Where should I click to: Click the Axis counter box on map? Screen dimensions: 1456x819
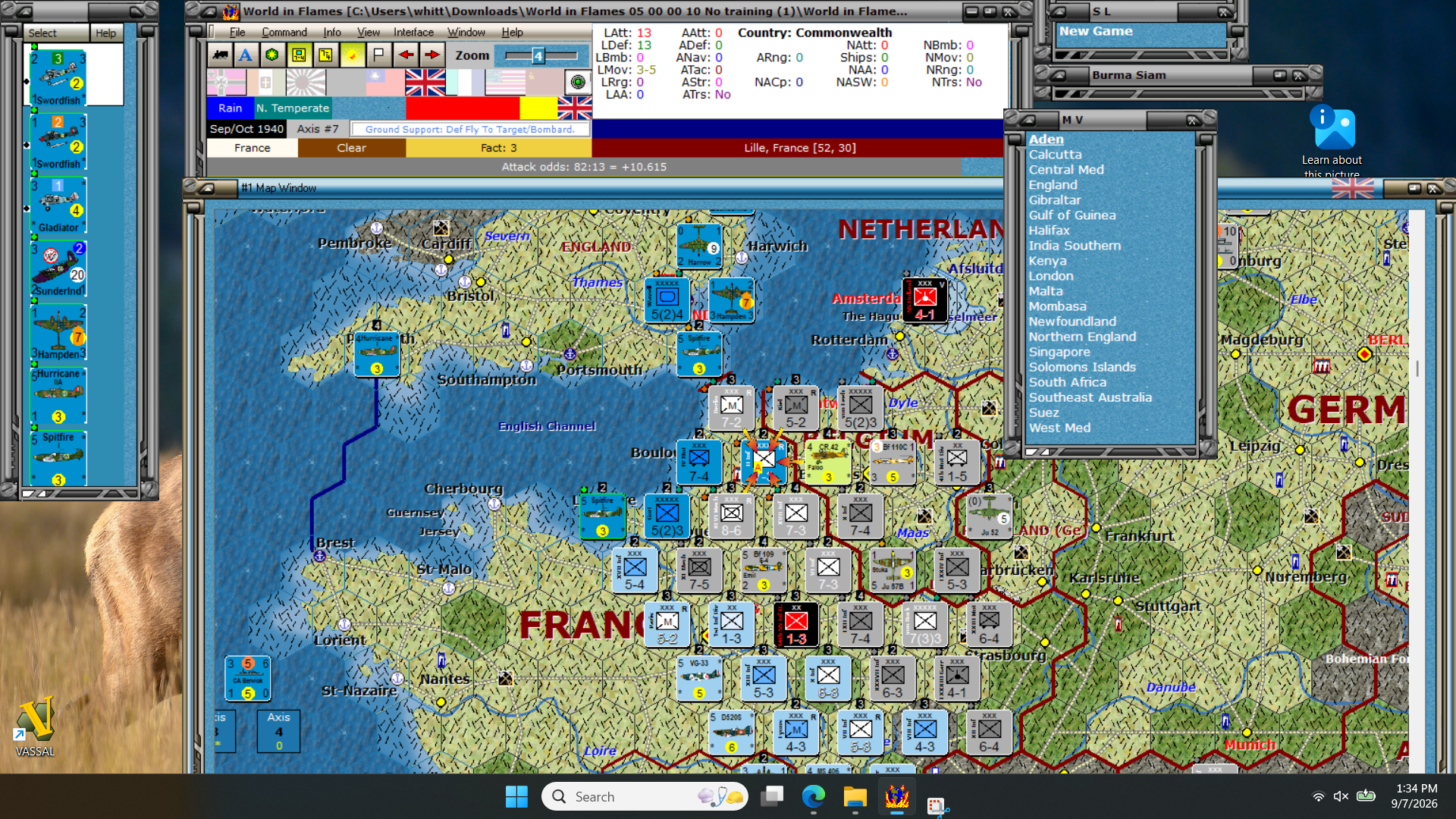coord(278,731)
